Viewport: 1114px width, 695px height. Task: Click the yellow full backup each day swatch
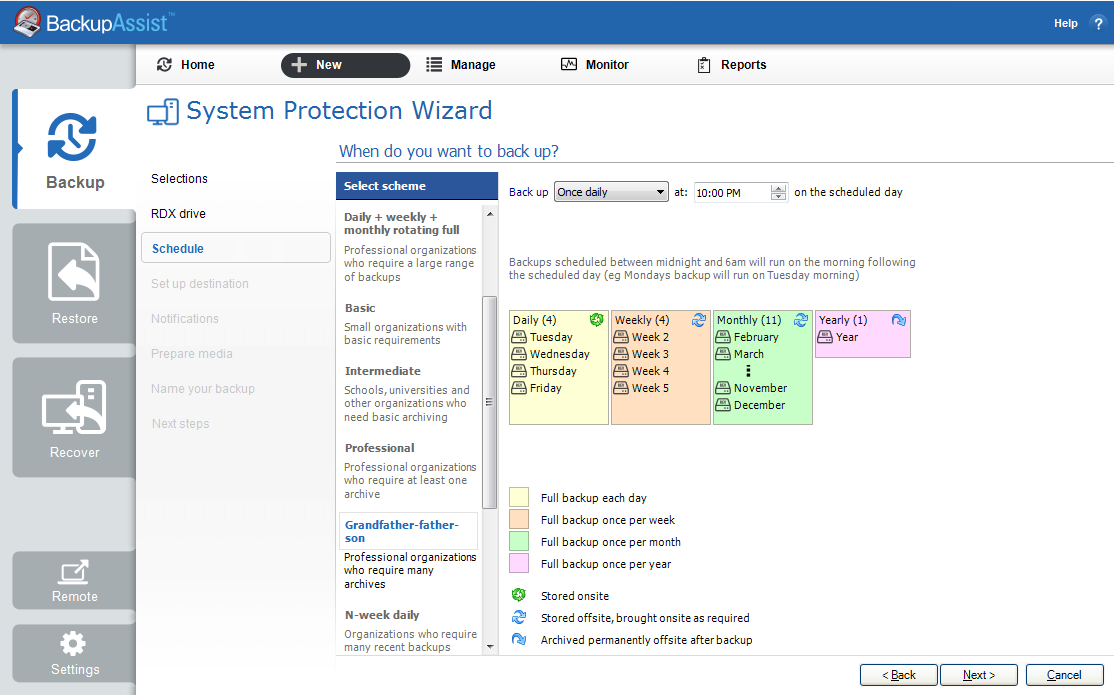[x=519, y=497]
